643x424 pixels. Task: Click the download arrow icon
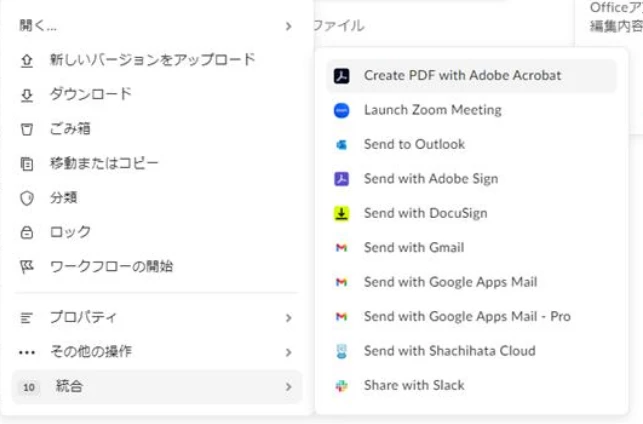tap(27, 95)
